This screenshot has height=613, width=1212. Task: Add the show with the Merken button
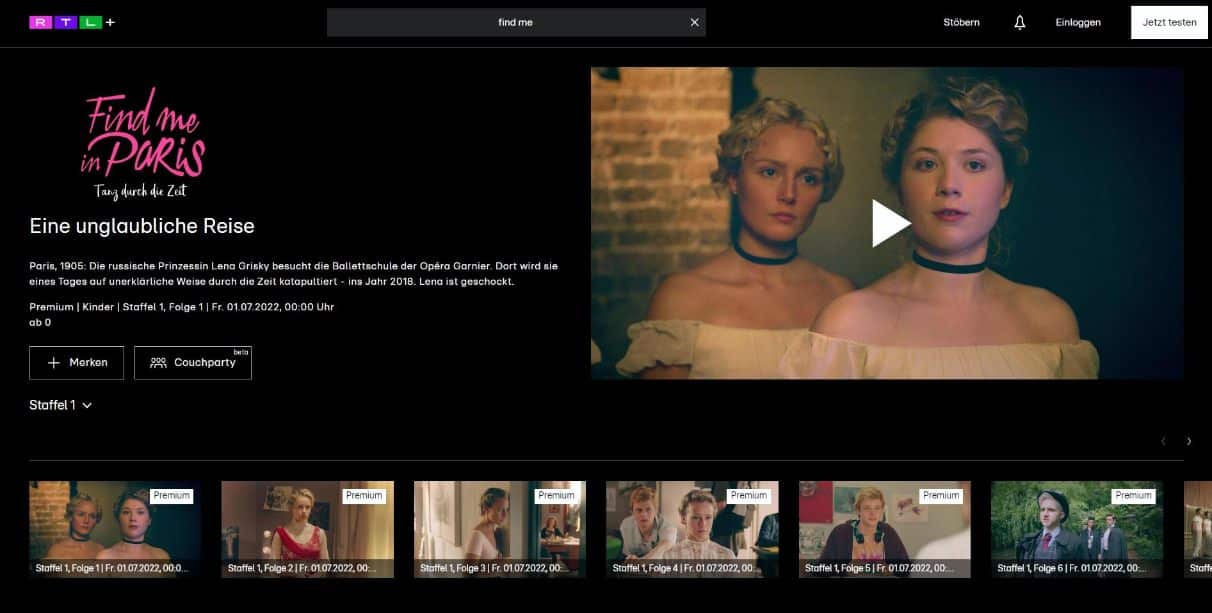[x=76, y=363]
